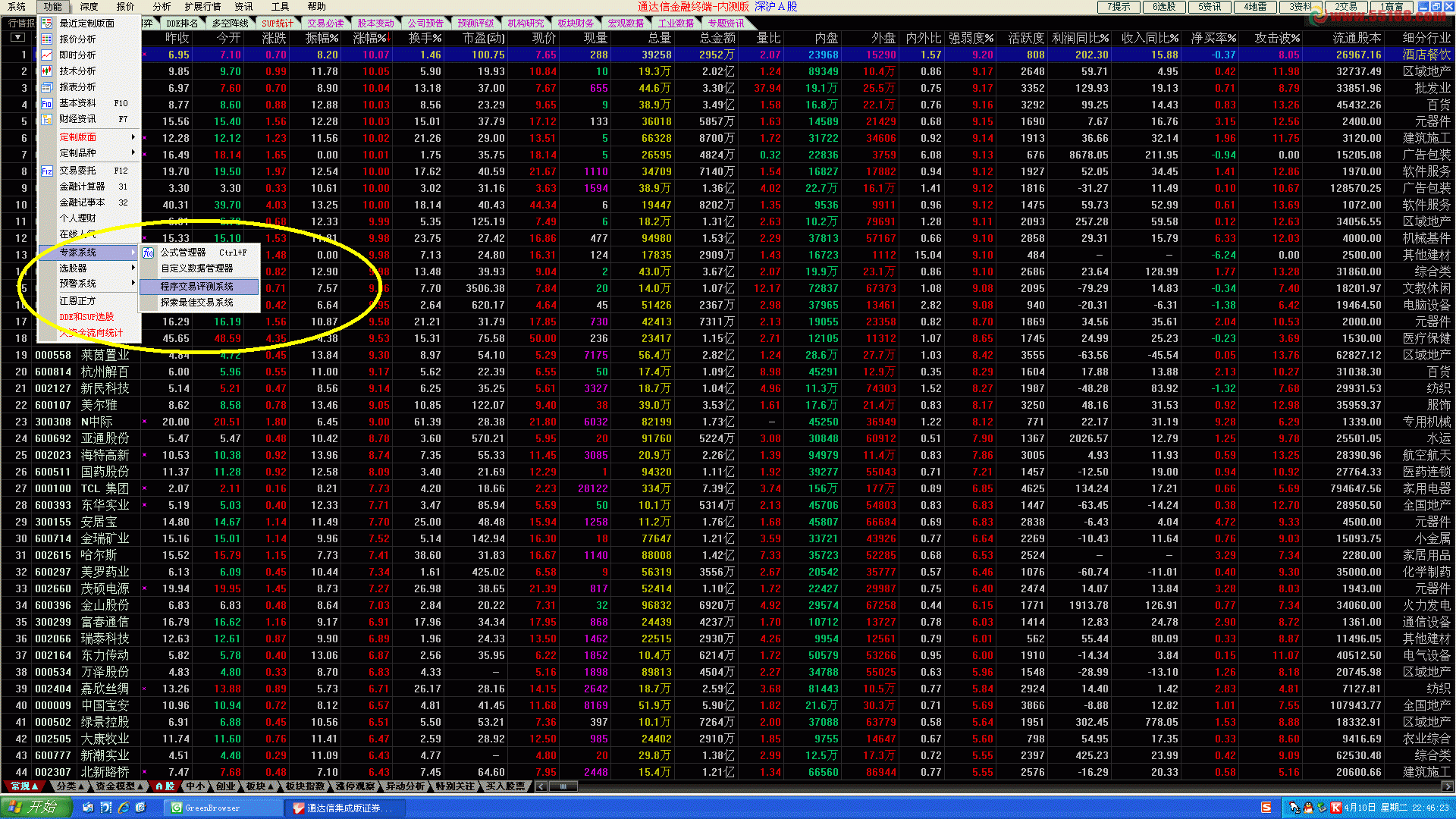The height and width of the screenshot is (819, 1456).
Task: Click the Sogou input method tray icon
Action: pos(1266,808)
